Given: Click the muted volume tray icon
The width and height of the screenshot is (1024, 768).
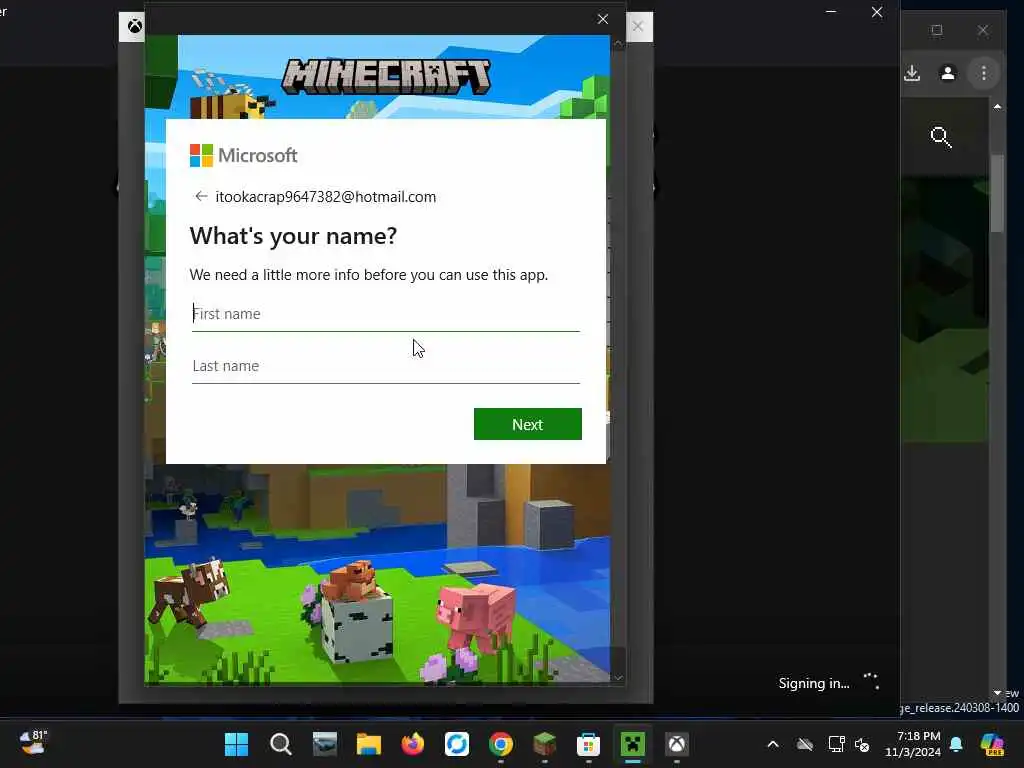Looking at the screenshot, I should click(862, 744).
